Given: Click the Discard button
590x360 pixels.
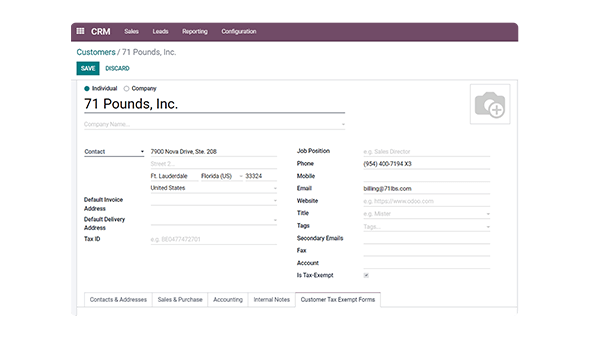Looking at the screenshot, I should coord(117,68).
